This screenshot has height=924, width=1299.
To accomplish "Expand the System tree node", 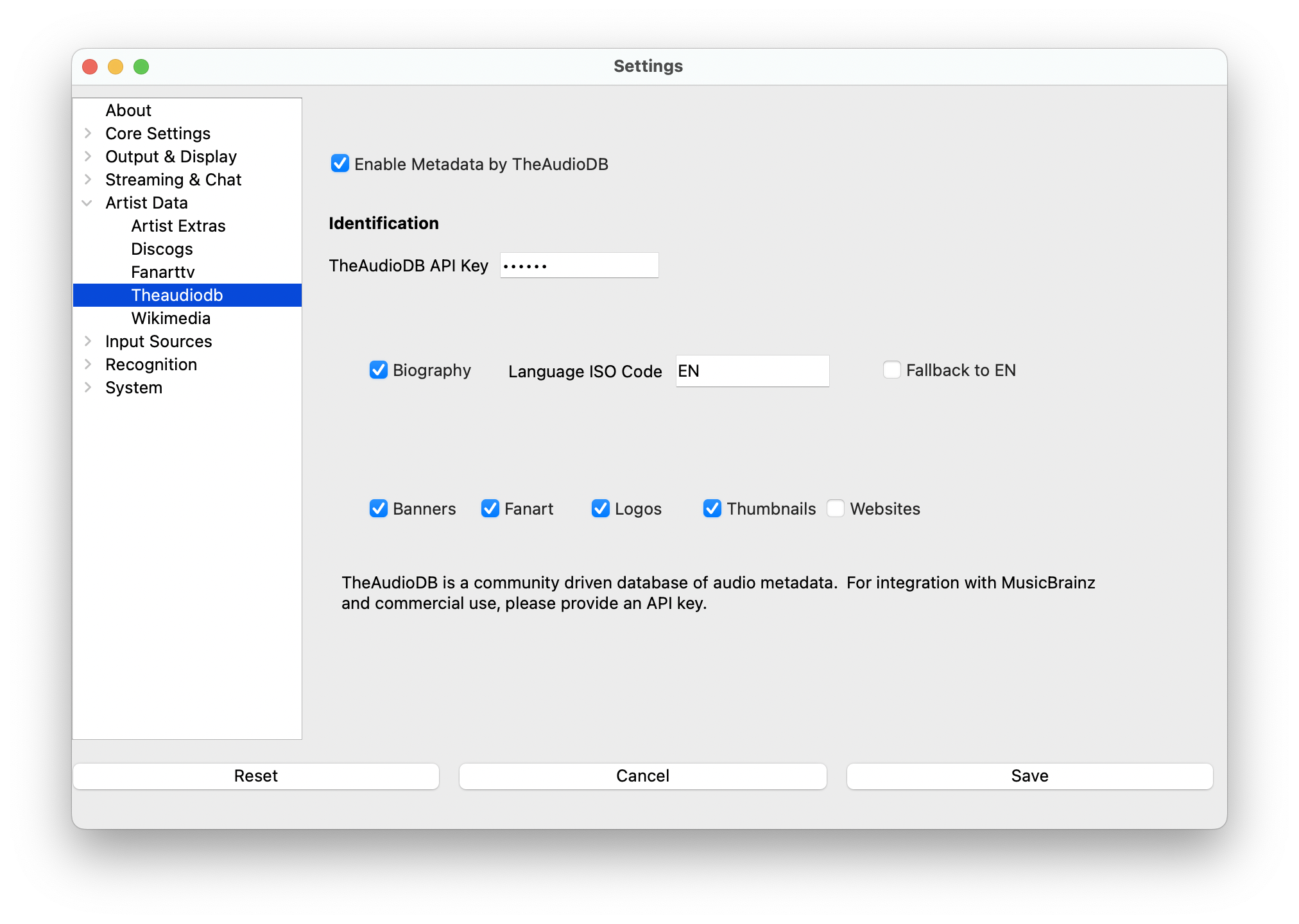I will 88,388.
